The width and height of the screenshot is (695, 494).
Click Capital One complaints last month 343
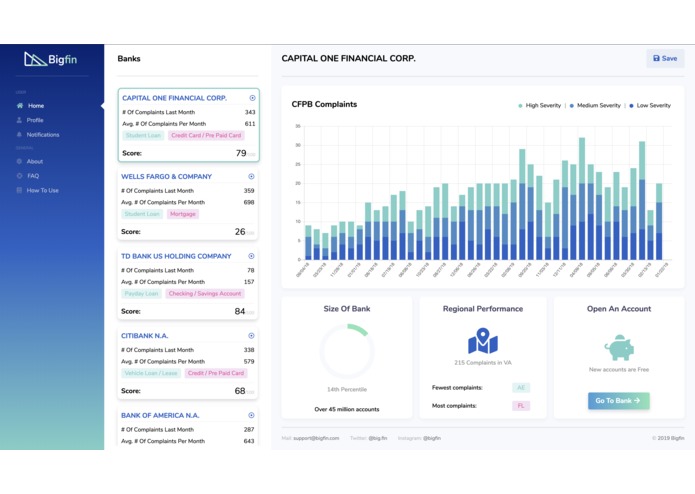250,112
